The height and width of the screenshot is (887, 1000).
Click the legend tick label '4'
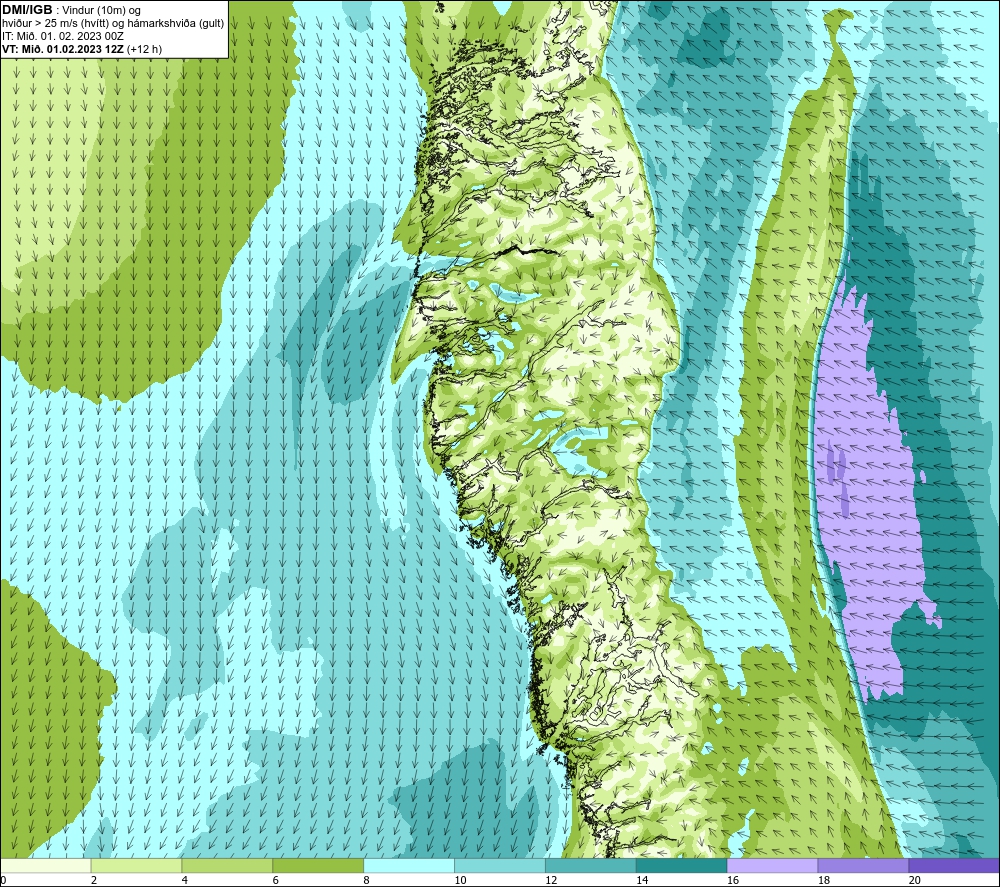(185, 880)
